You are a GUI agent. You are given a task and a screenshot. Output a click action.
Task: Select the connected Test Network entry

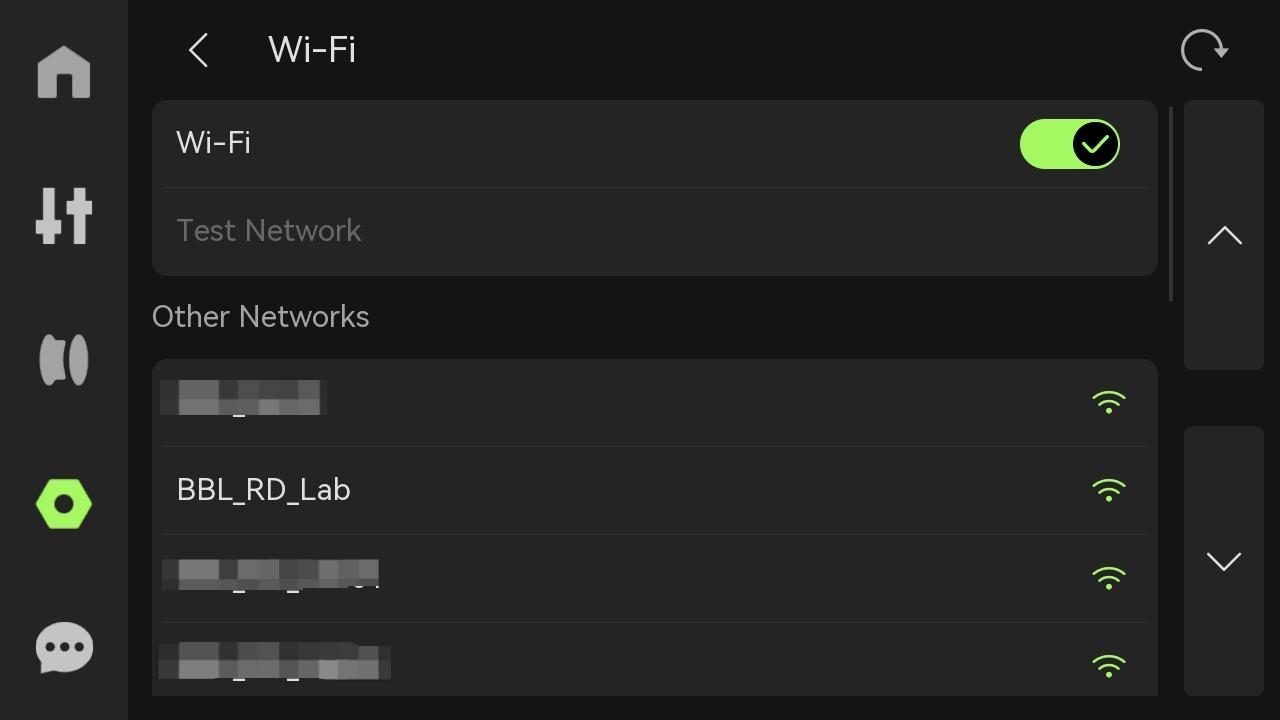click(655, 231)
